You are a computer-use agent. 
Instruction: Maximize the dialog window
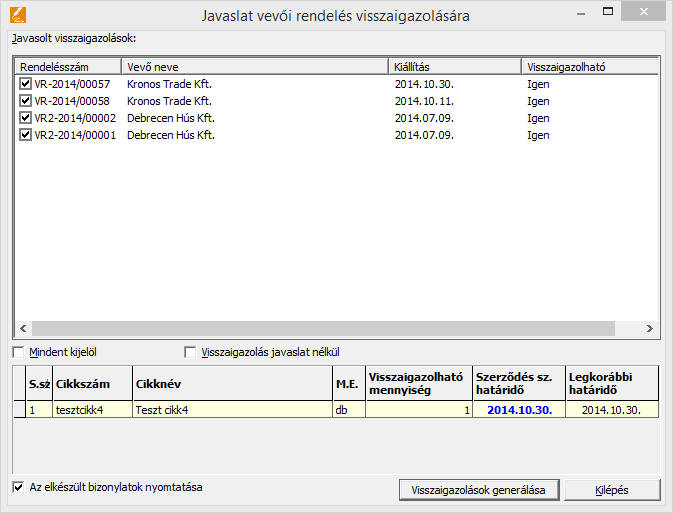pos(608,12)
